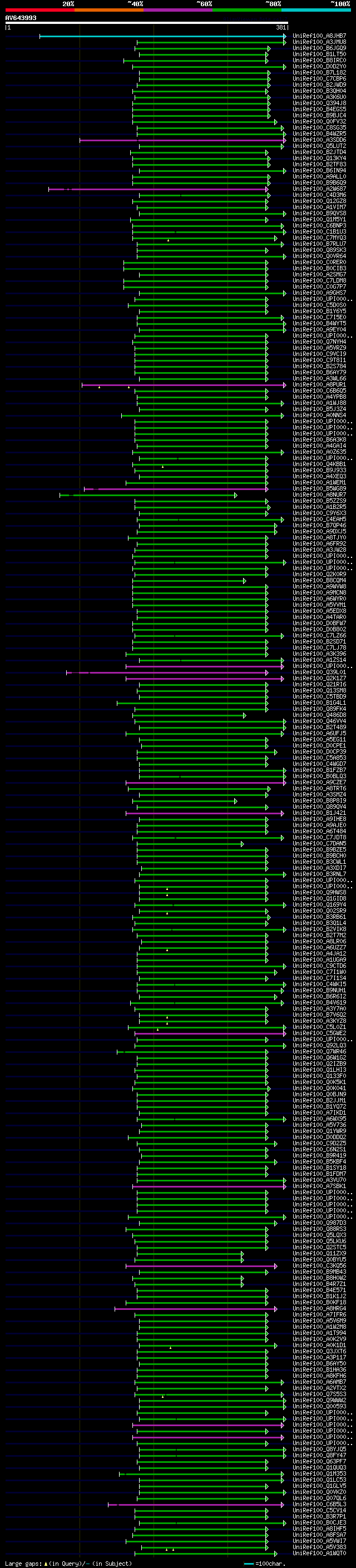Click the UniRef100_A8JHB7 hit label
Image resolution: width=356 pixels, height=1568 pixels.
319,36
